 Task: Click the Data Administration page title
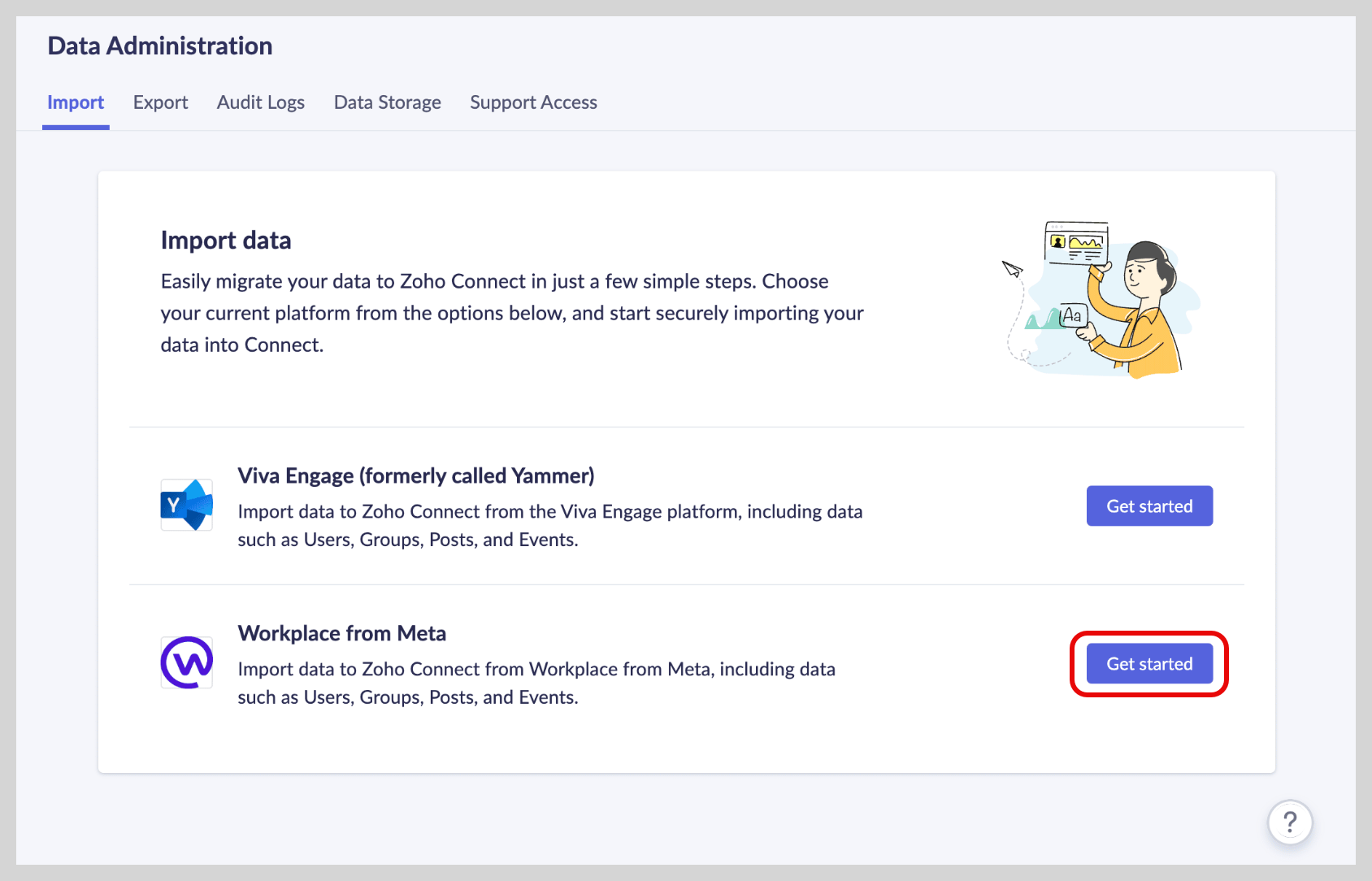(x=160, y=46)
